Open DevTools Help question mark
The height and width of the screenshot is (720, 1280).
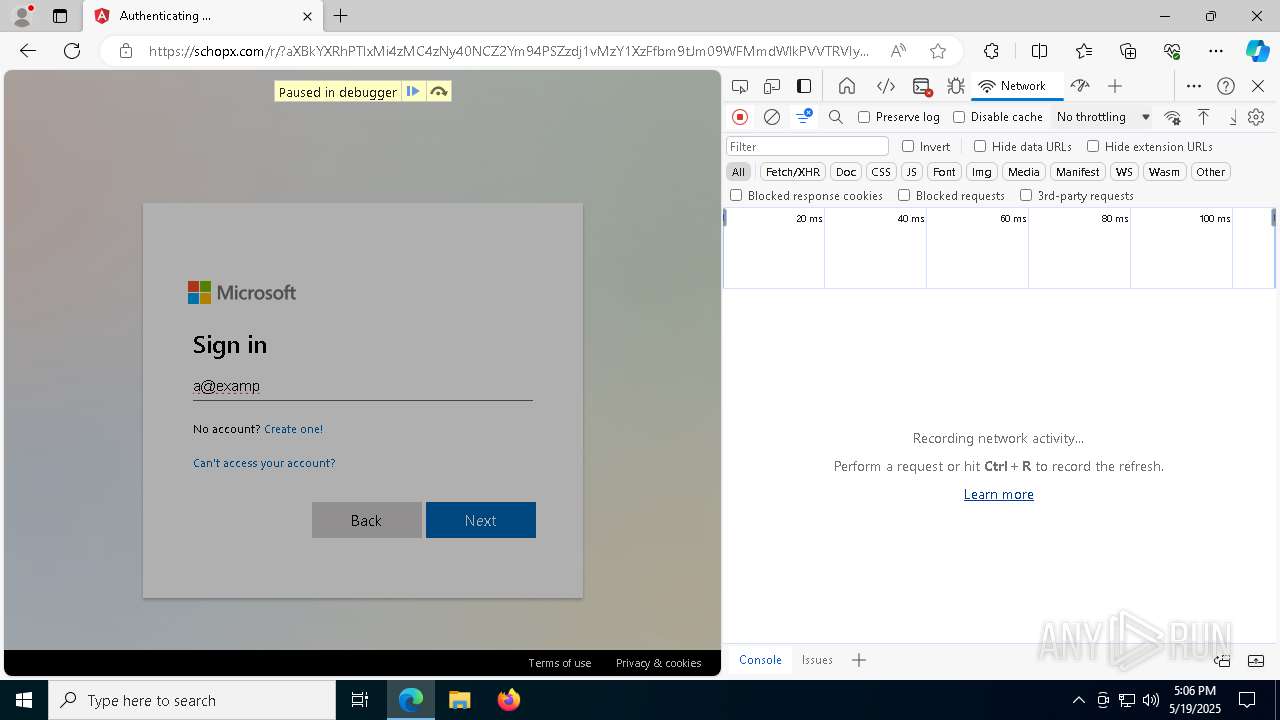click(1226, 86)
